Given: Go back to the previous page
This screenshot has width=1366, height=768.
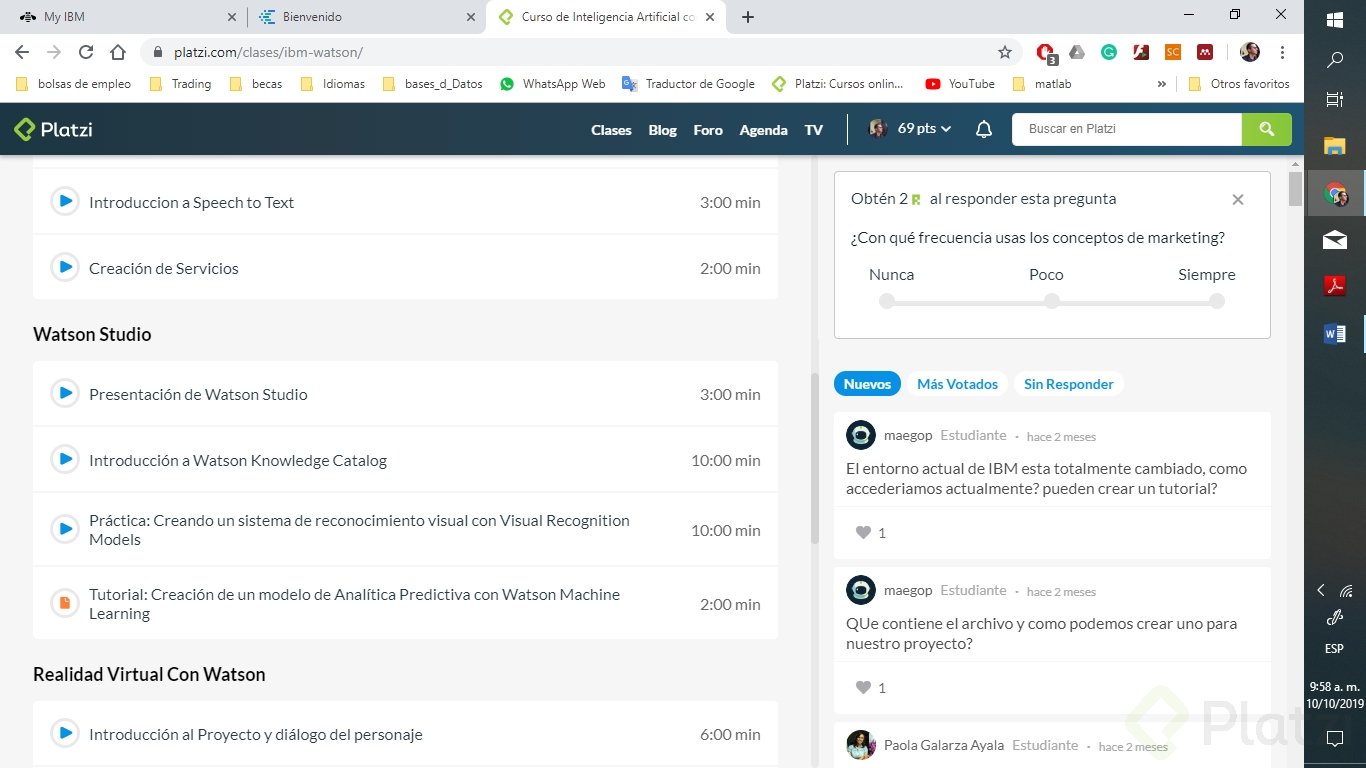Looking at the screenshot, I should pos(22,52).
